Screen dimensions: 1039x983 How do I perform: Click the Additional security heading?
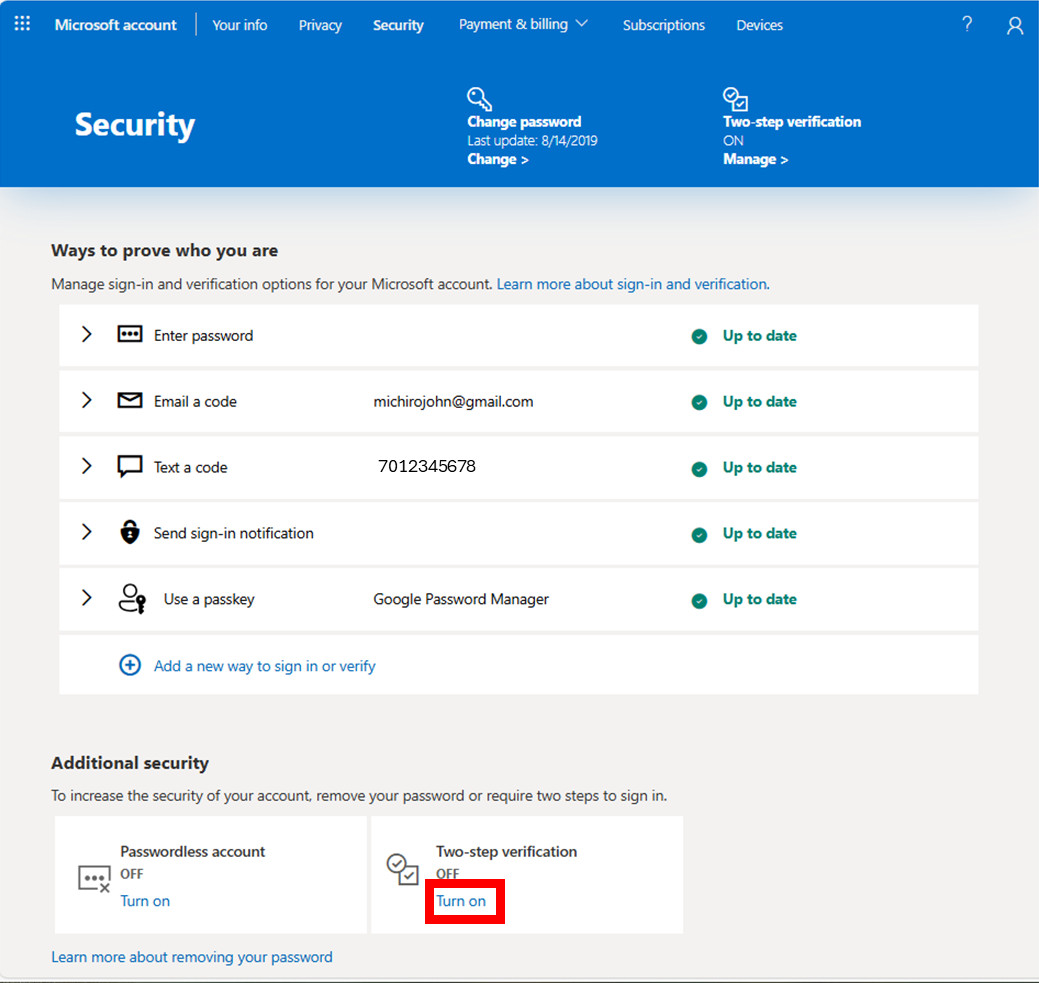130,763
